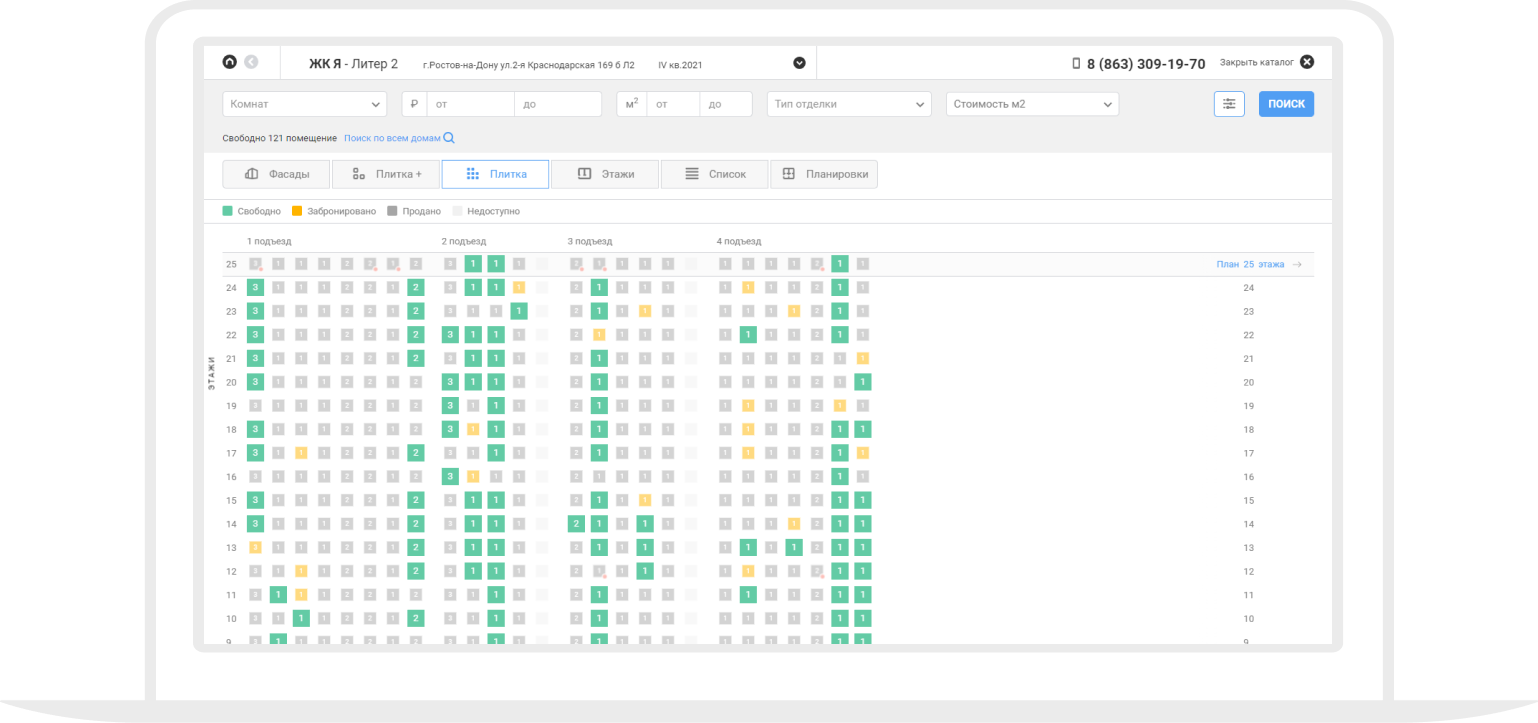The height and width of the screenshot is (723, 1538).
Task: Click the '4 подъезд' heading
Action: coord(739,241)
